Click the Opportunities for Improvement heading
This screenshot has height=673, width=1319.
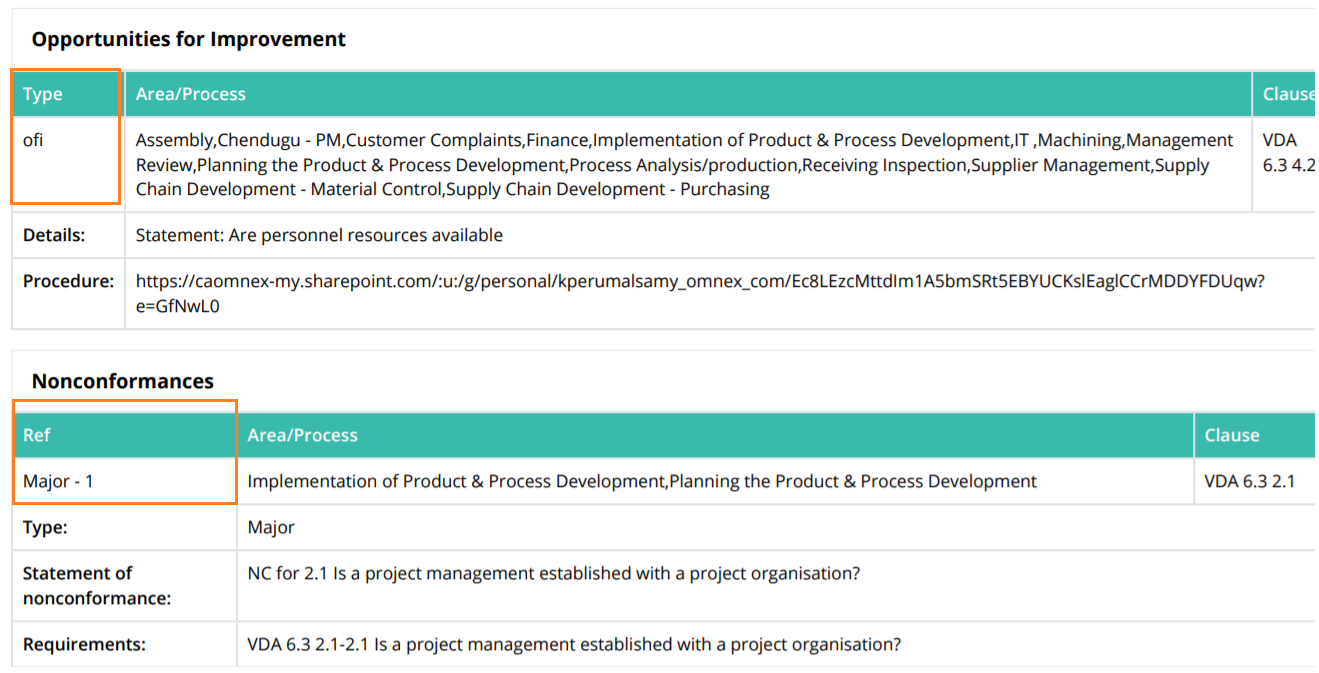188,39
